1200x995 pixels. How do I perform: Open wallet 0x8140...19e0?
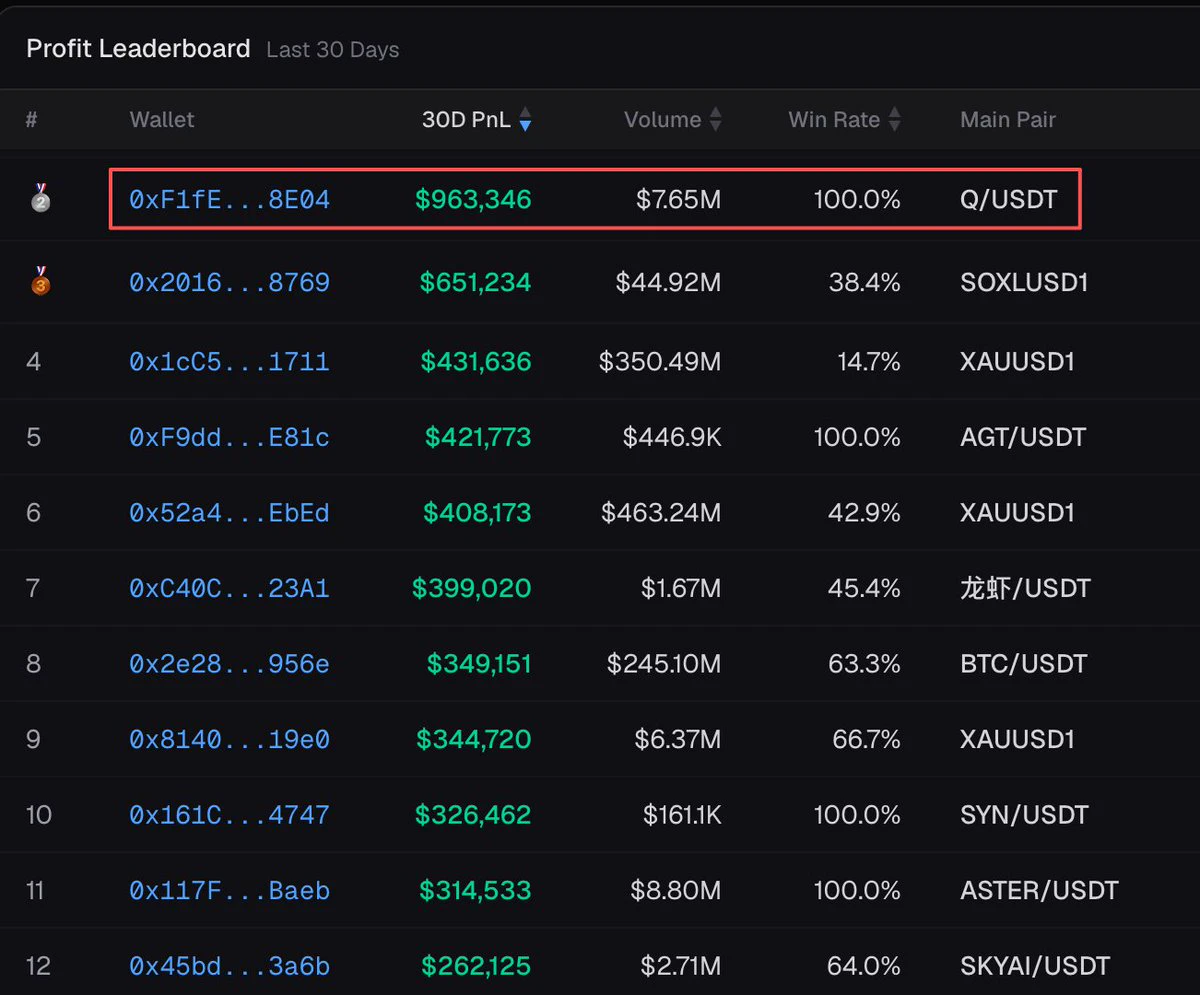[x=229, y=740]
